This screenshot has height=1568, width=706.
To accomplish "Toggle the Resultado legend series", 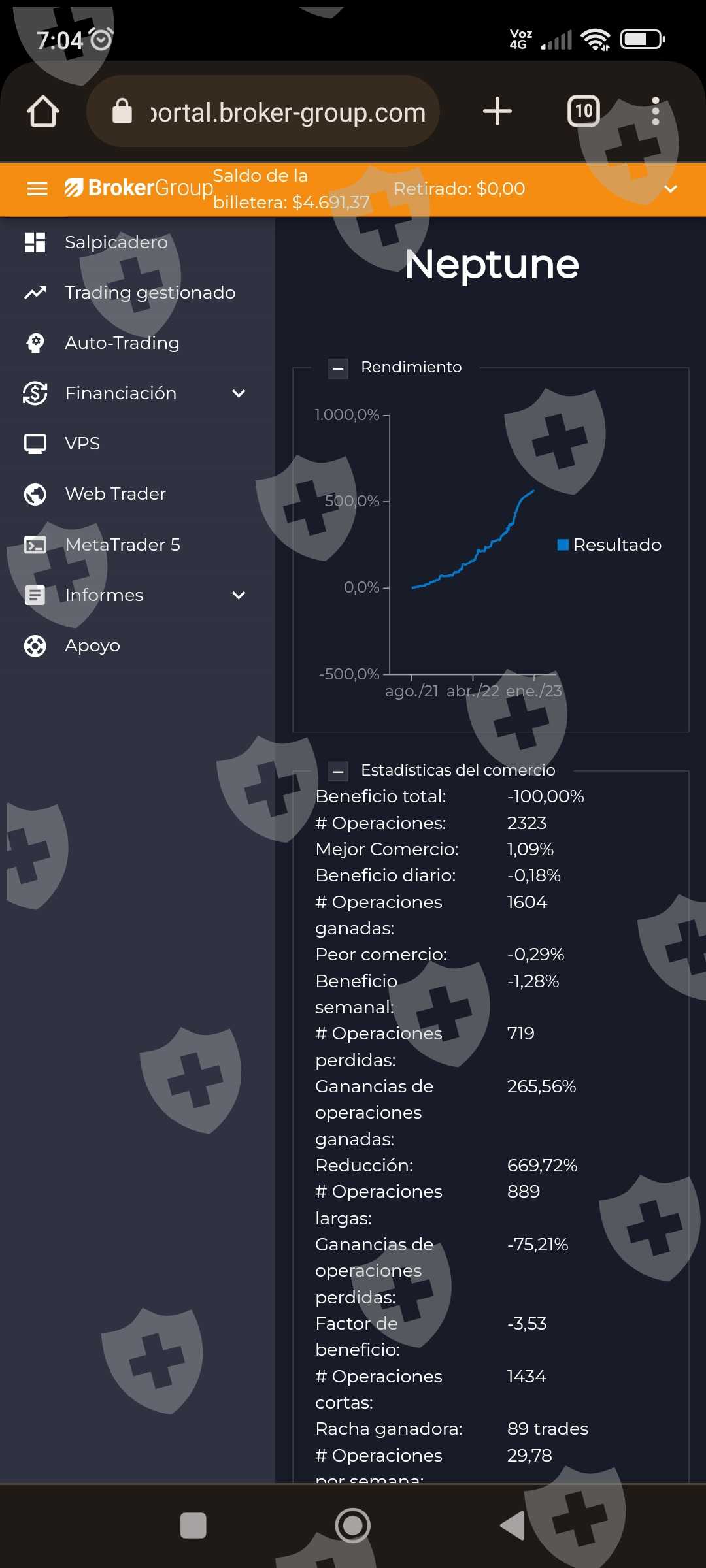I will pyautogui.click(x=609, y=545).
